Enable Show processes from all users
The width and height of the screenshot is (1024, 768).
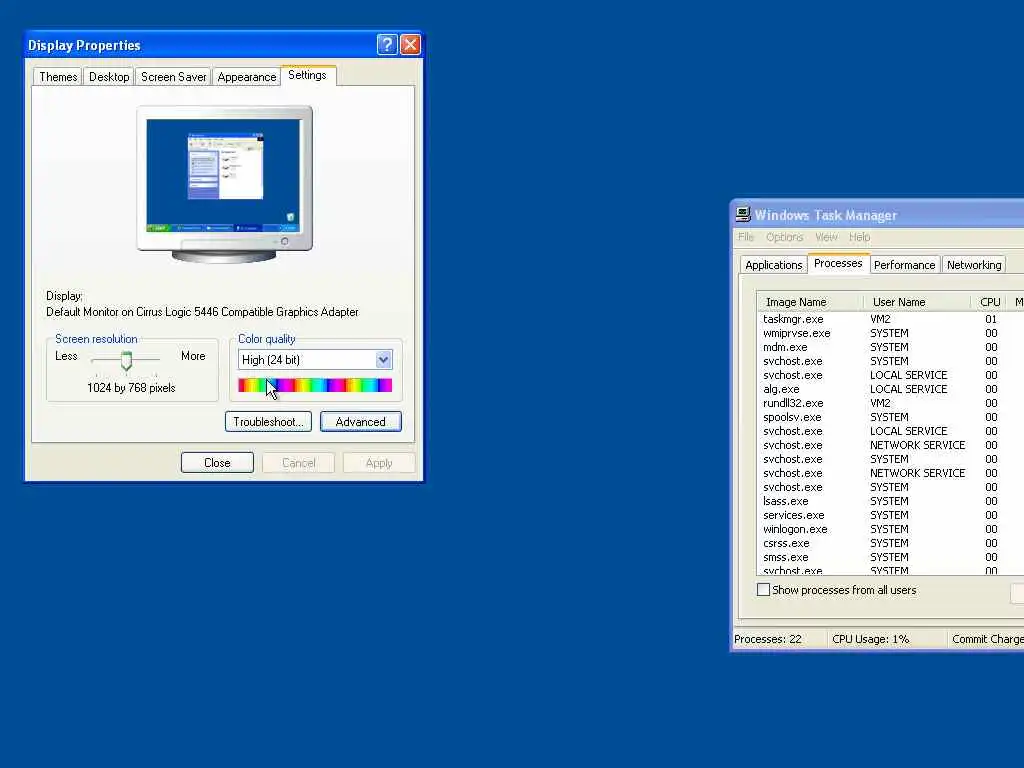(763, 590)
